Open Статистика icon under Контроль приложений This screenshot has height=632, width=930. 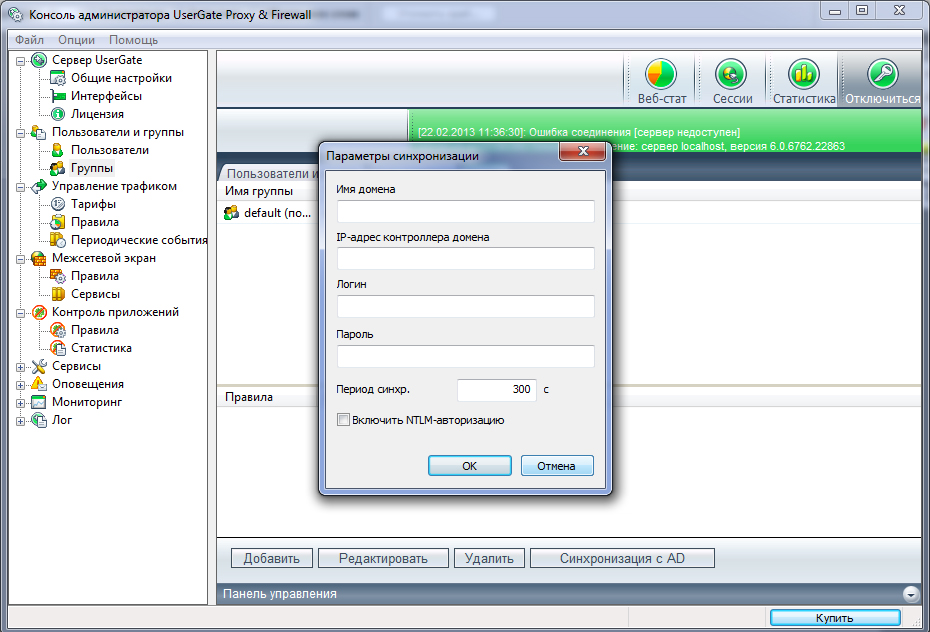pyautogui.click(x=58, y=348)
